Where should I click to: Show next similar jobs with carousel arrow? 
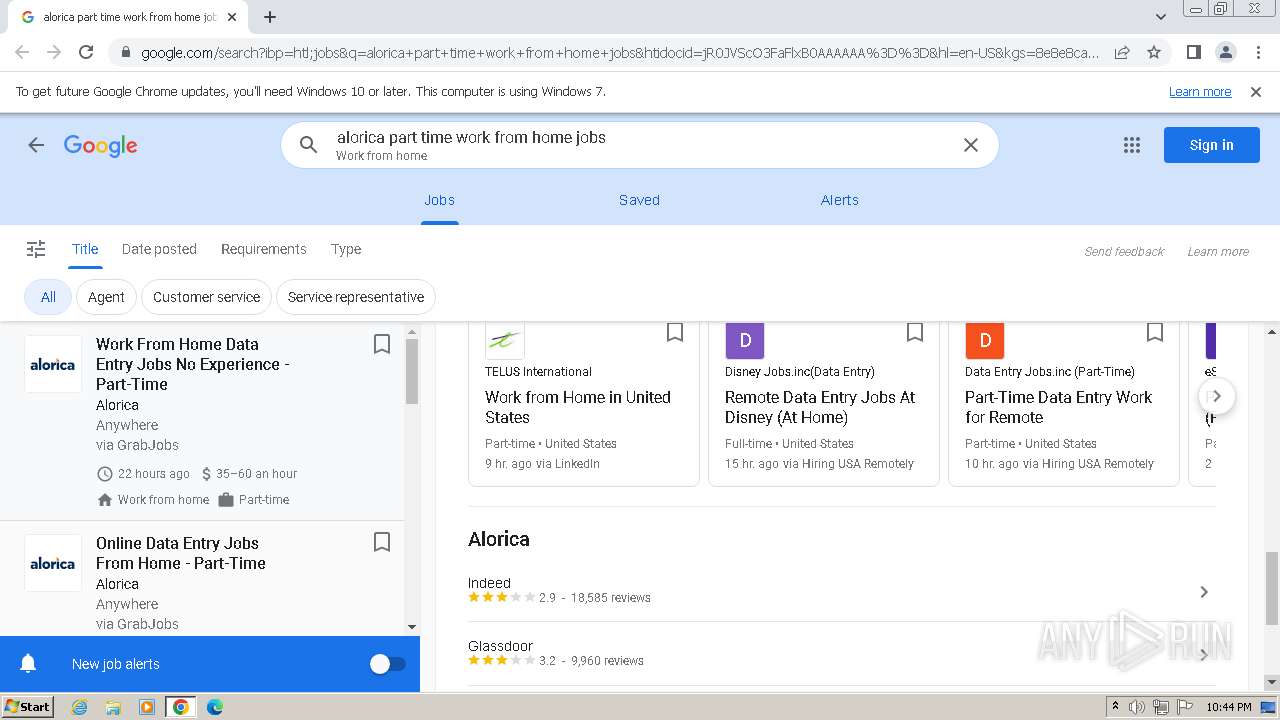(1217, 396)
